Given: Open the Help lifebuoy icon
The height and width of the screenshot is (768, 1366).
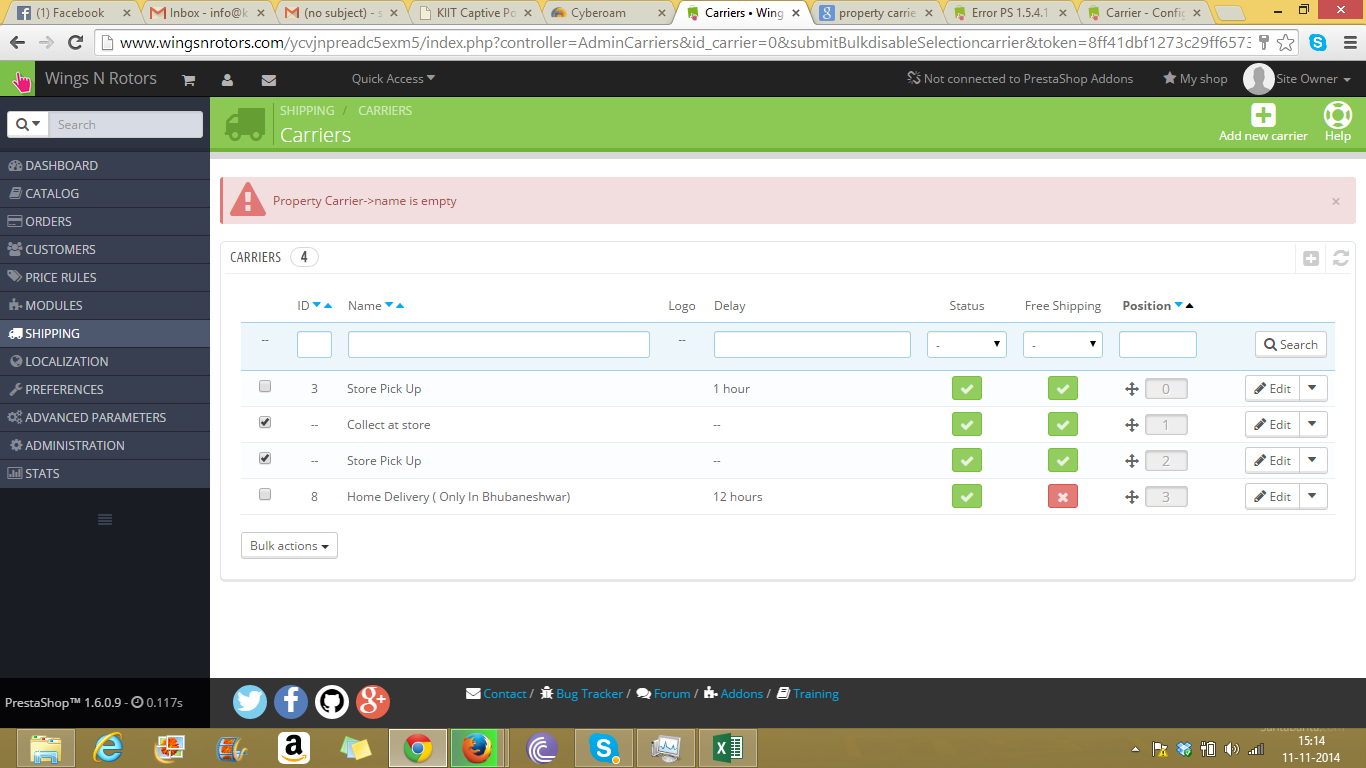Looking at the screenshot, I should [x=1337, y=116].
